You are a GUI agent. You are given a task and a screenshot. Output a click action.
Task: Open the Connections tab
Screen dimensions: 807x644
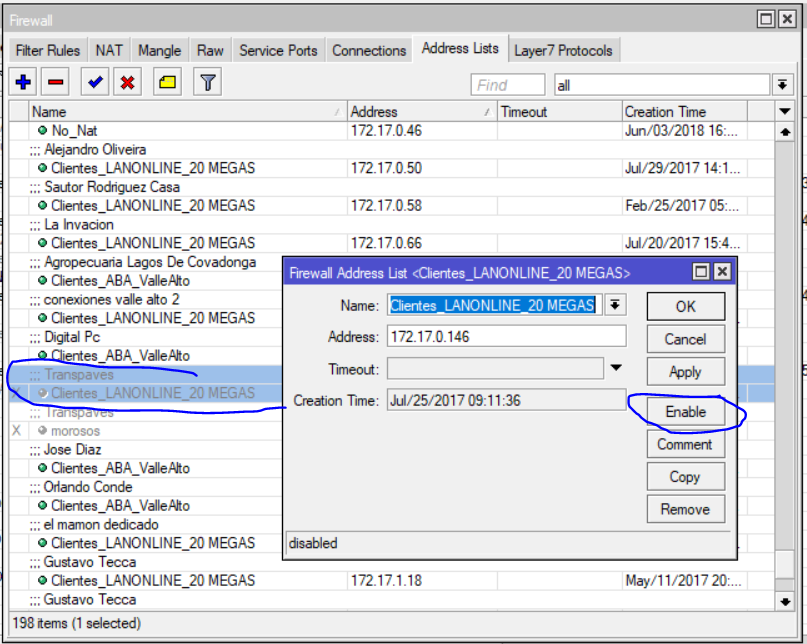click(x=369, y=50)
